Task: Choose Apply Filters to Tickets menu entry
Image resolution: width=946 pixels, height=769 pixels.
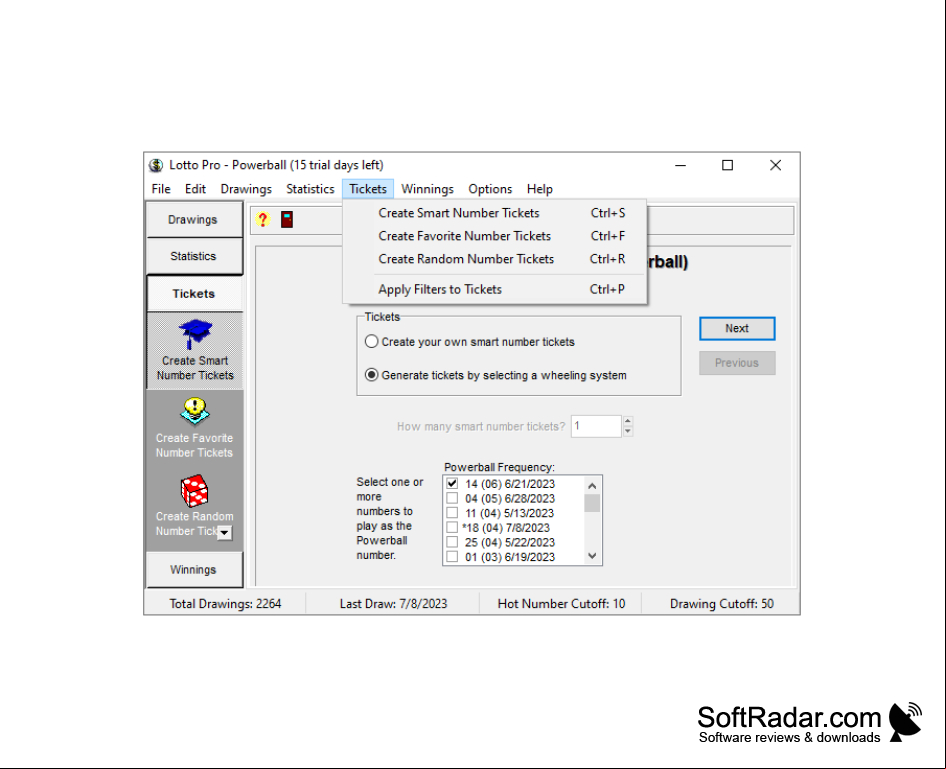Action: click(495, 290)
